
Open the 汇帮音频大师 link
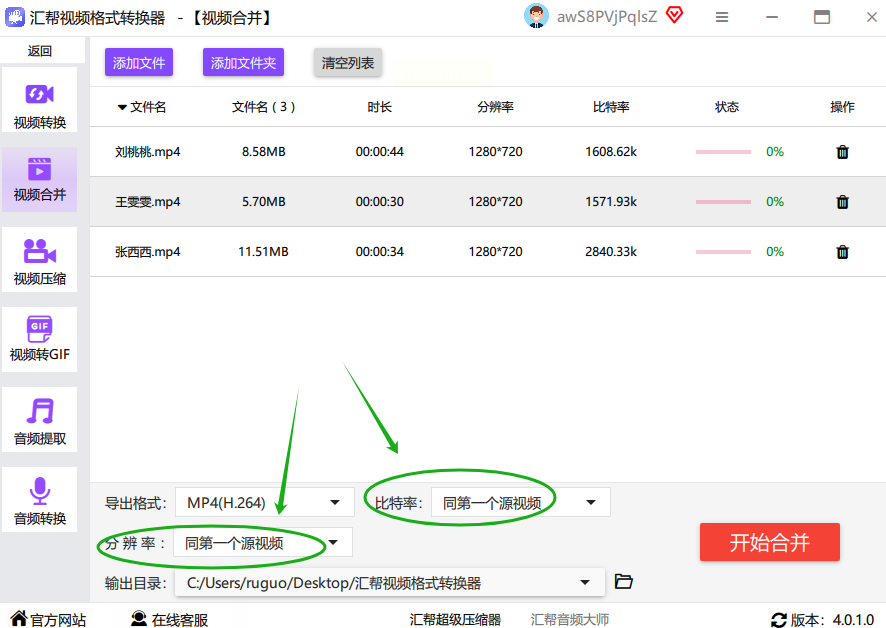click(x=570, y=620)
